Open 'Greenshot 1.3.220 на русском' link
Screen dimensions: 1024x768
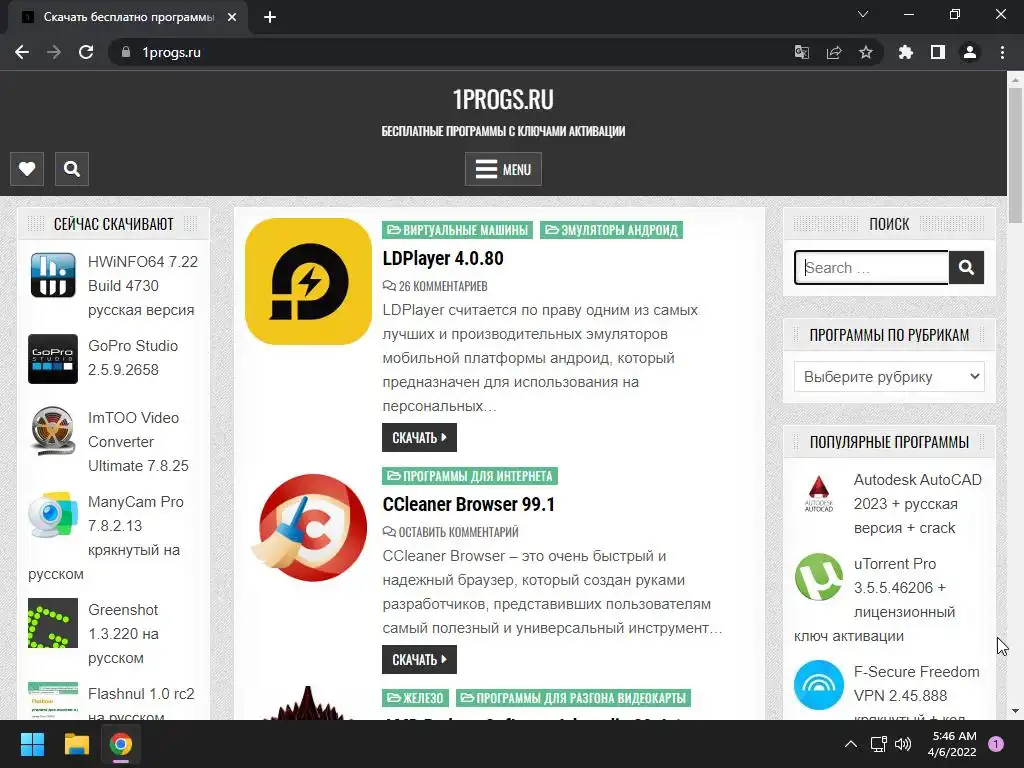pyautogui.click(x=123, y=633)
